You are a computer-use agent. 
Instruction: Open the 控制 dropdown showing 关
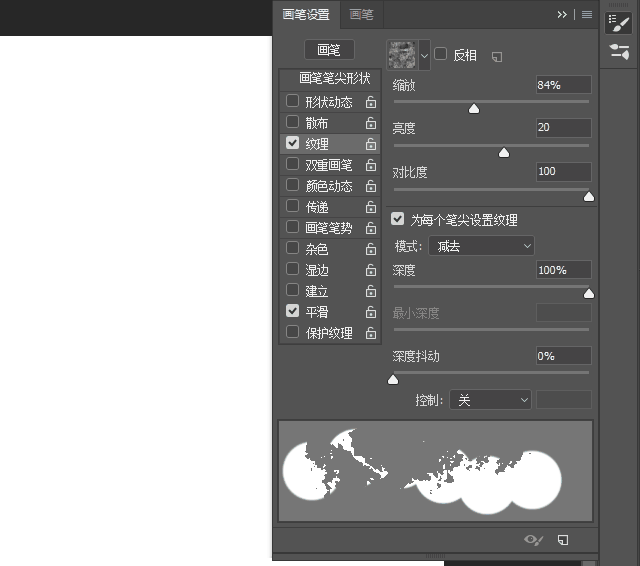click(490, 400)
